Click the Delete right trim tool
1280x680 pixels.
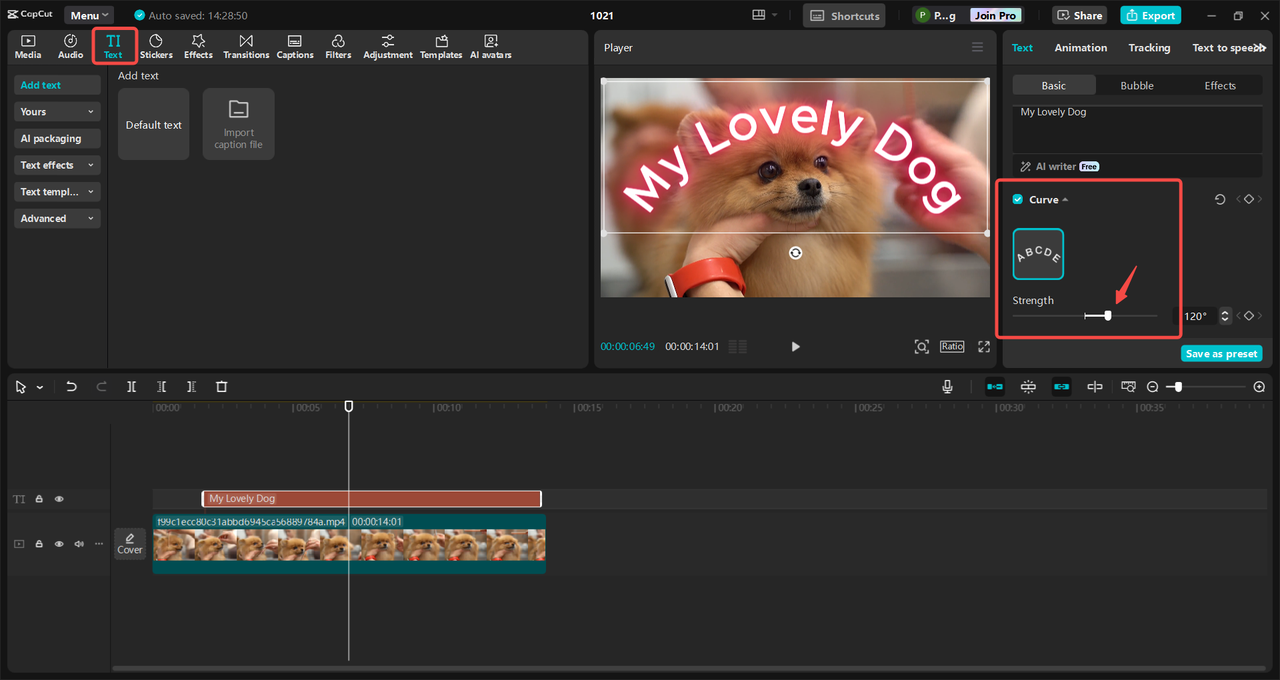coord(191,387)
